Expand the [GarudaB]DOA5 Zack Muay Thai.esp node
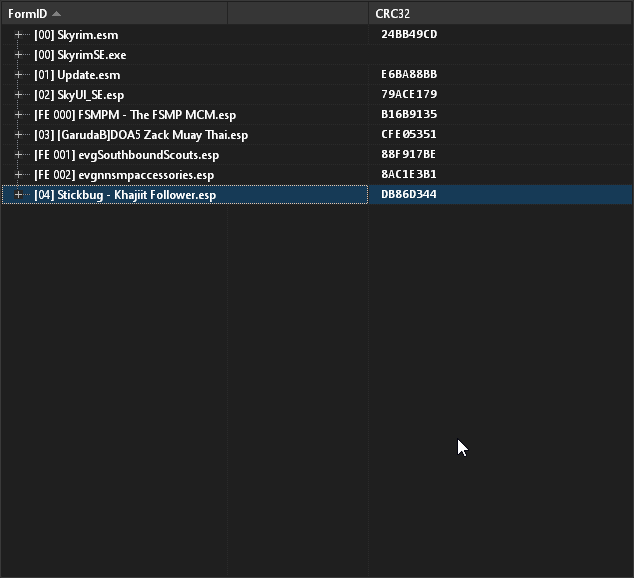The width and height of the screenshot is (634, 578). [x=18, y=135]
